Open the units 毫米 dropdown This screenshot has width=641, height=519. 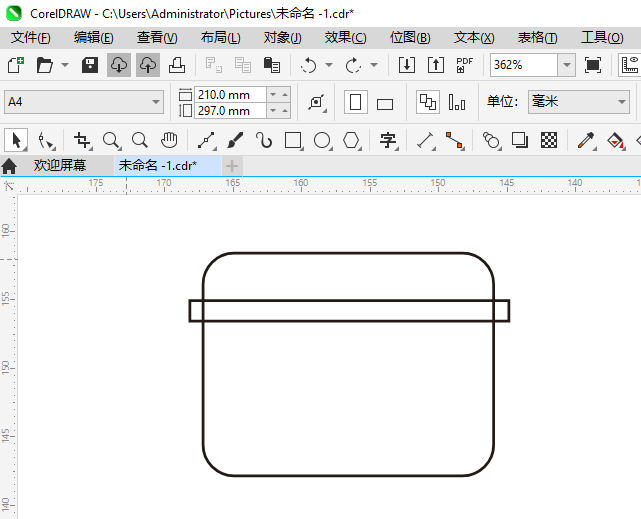tap(578, 101)
